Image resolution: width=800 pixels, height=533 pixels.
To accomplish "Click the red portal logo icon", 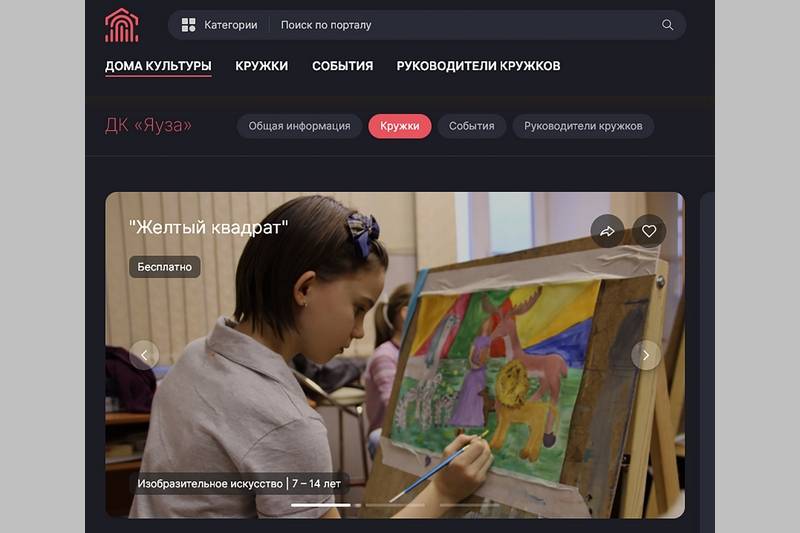I will click(x=121, y=25).
